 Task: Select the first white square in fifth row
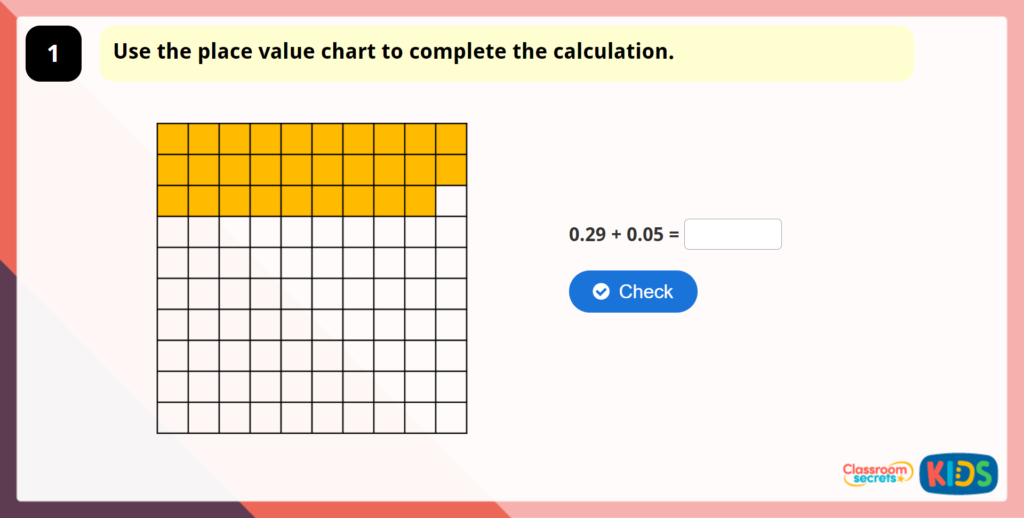click(173, 263)
